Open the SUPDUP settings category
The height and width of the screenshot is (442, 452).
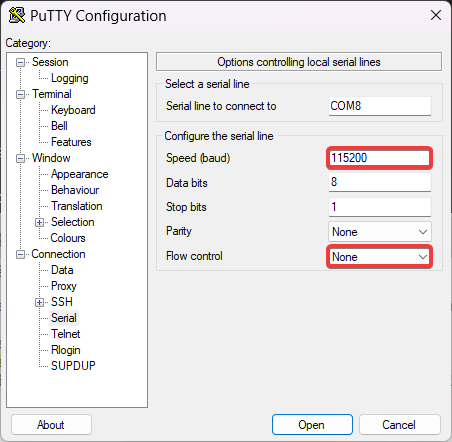(73, 366)
